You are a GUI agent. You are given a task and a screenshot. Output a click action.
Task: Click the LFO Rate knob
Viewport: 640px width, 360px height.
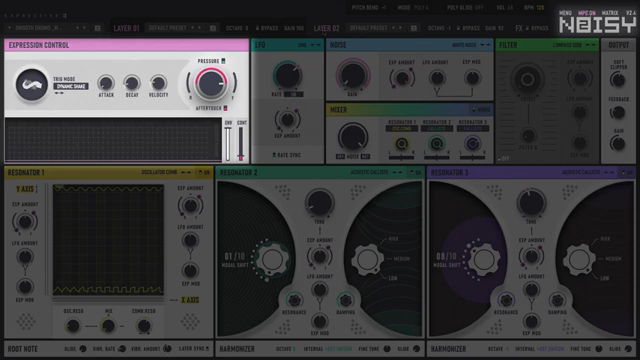coord(287,76)
